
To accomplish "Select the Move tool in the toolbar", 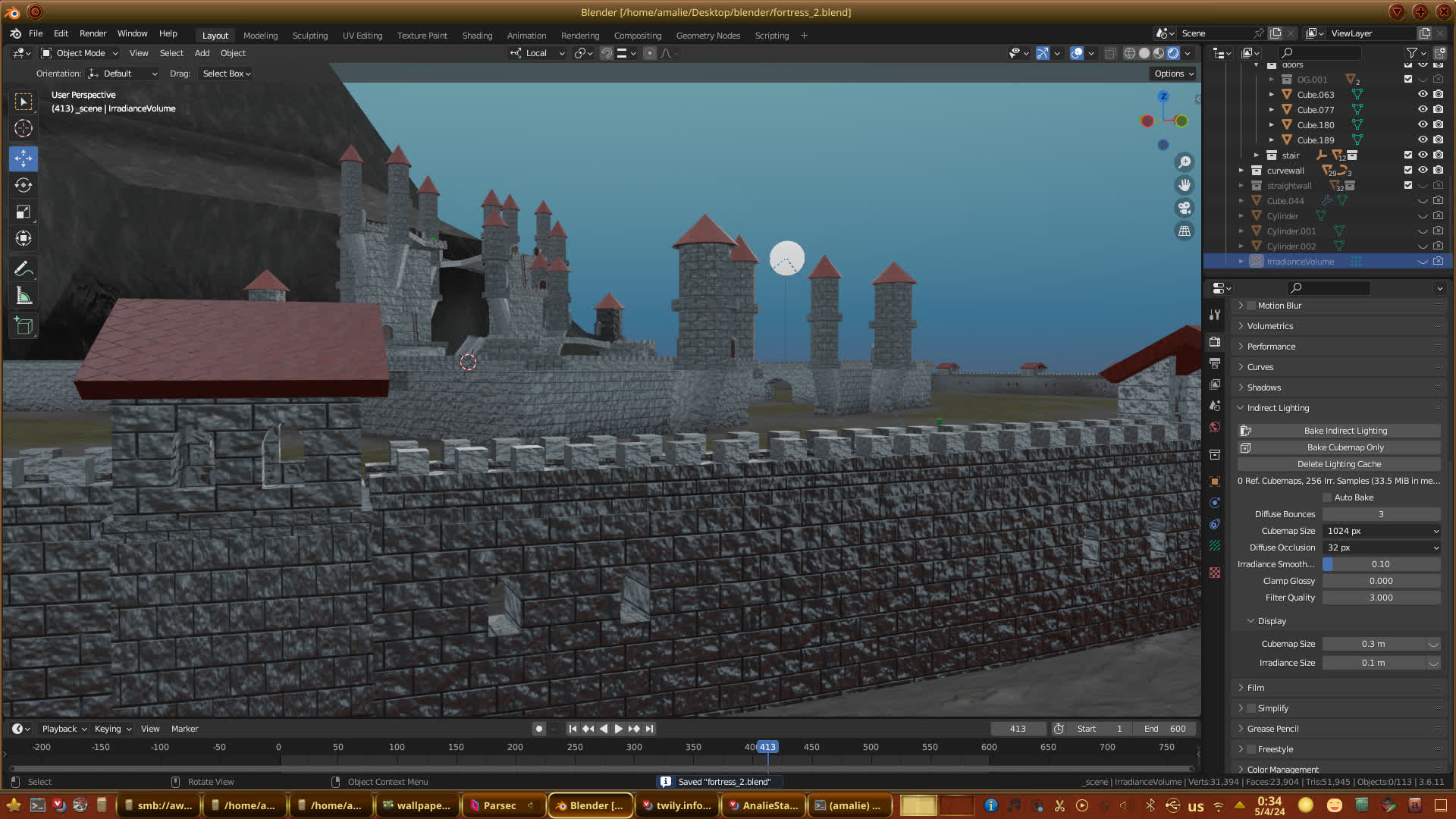I will [24, 158].
